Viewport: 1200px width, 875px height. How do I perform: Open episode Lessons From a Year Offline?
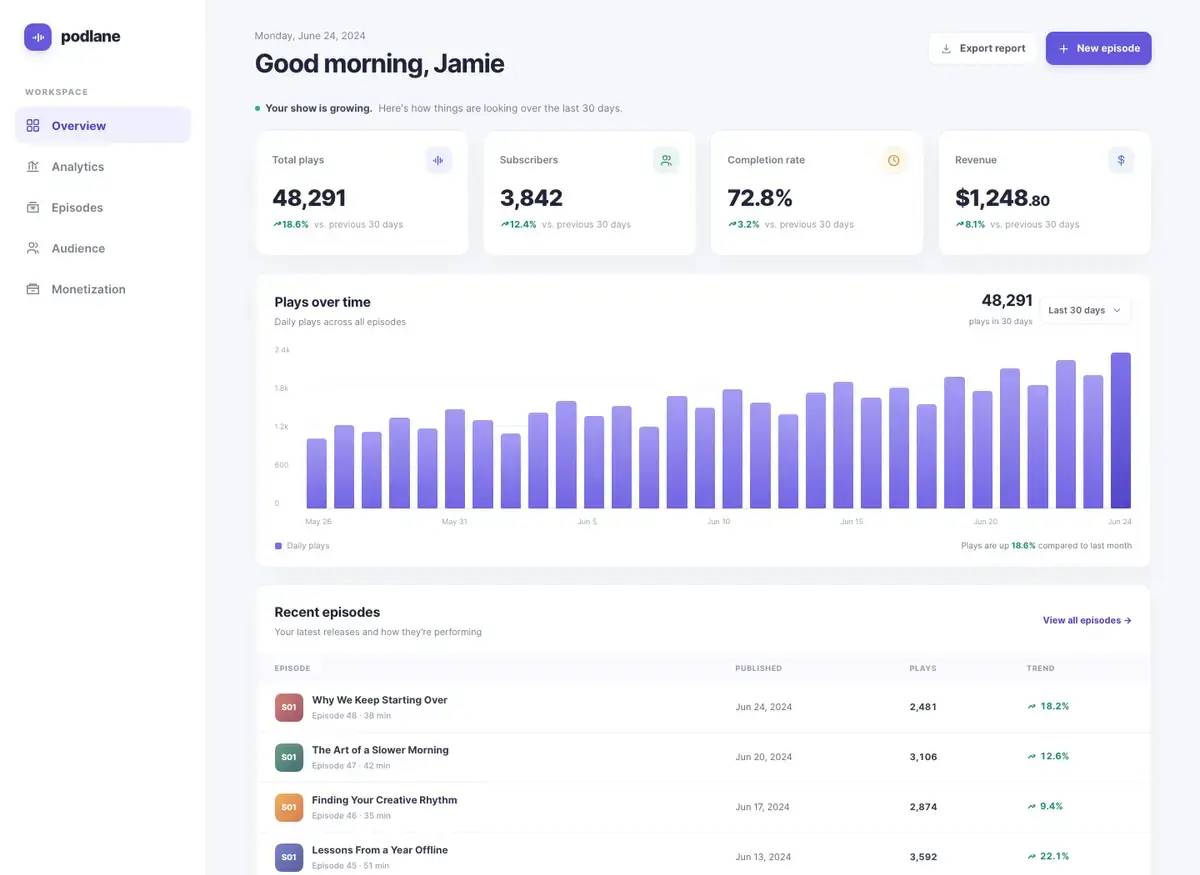pyautogui.click(x=380, y=850)
